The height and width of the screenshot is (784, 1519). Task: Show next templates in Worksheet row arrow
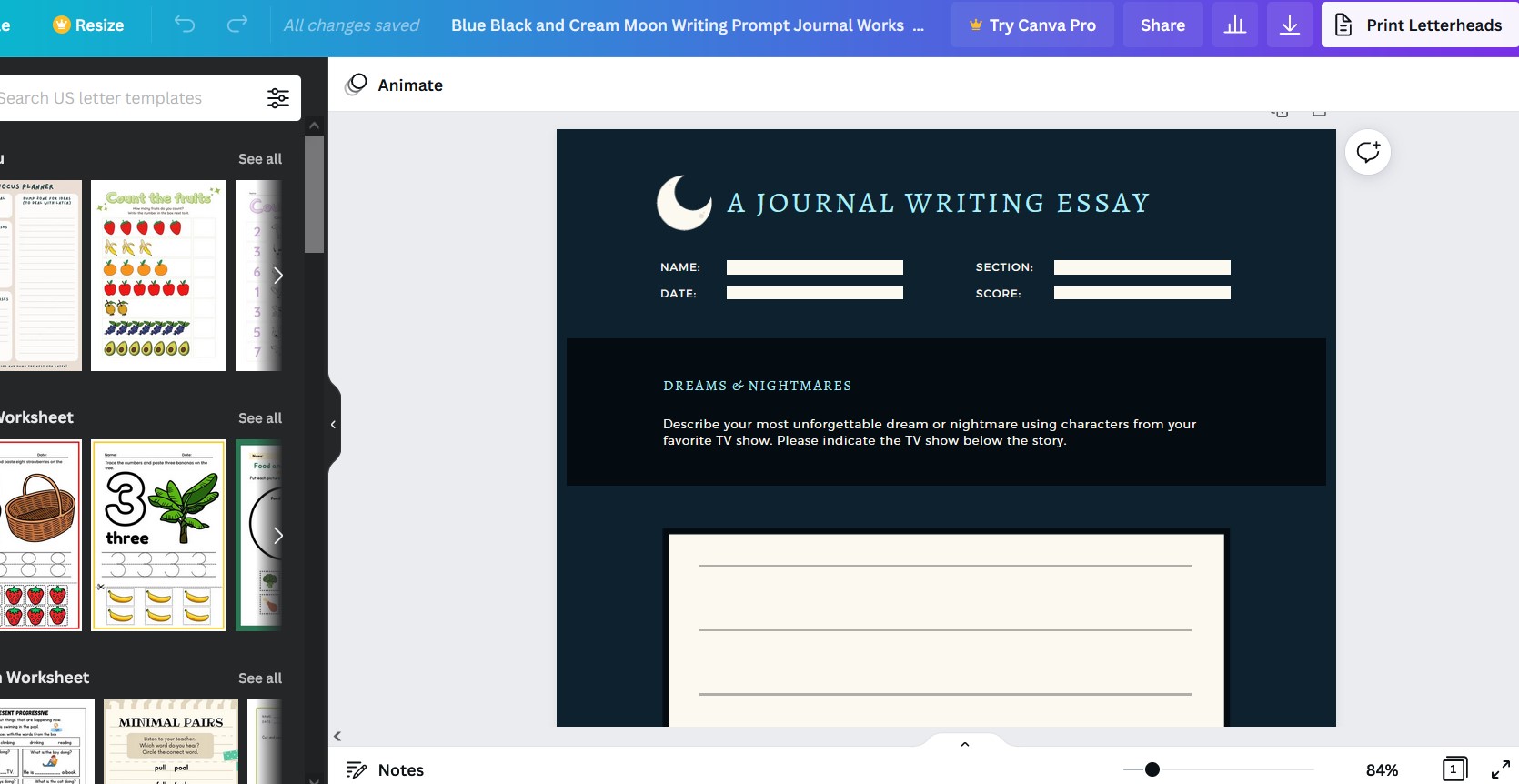(278, 535)
